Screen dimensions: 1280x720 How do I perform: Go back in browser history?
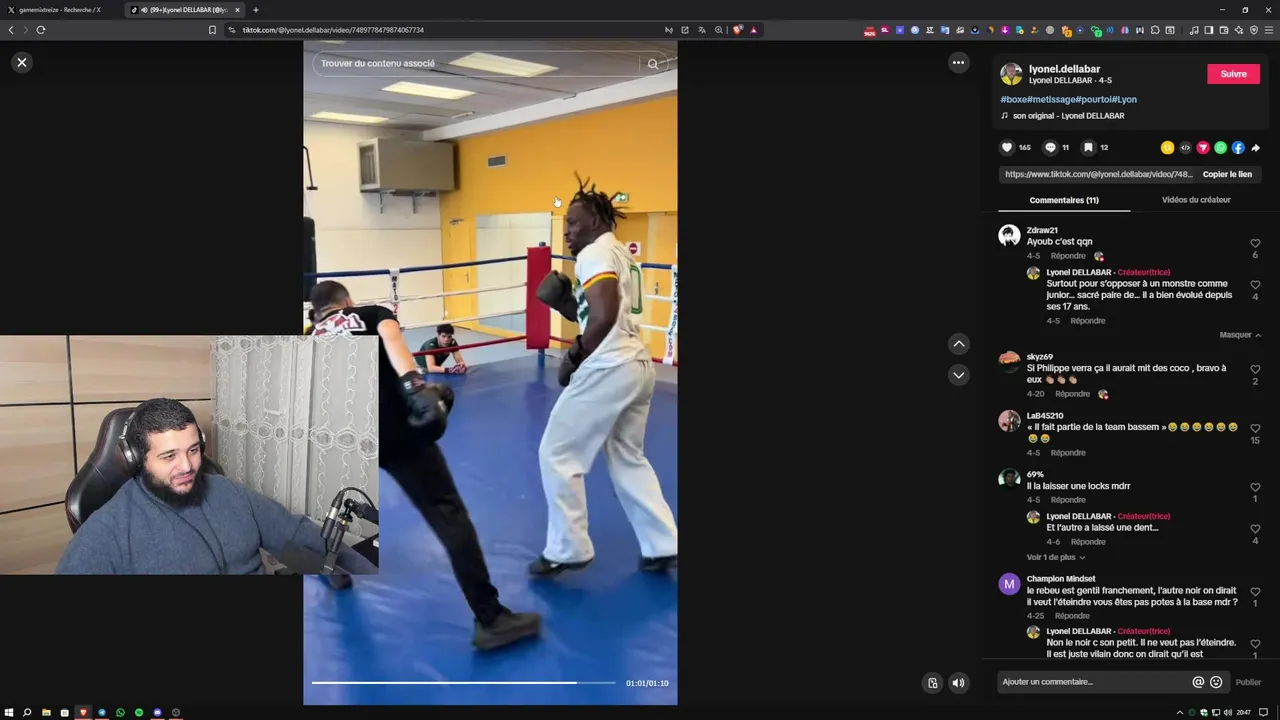pos(11,30)
